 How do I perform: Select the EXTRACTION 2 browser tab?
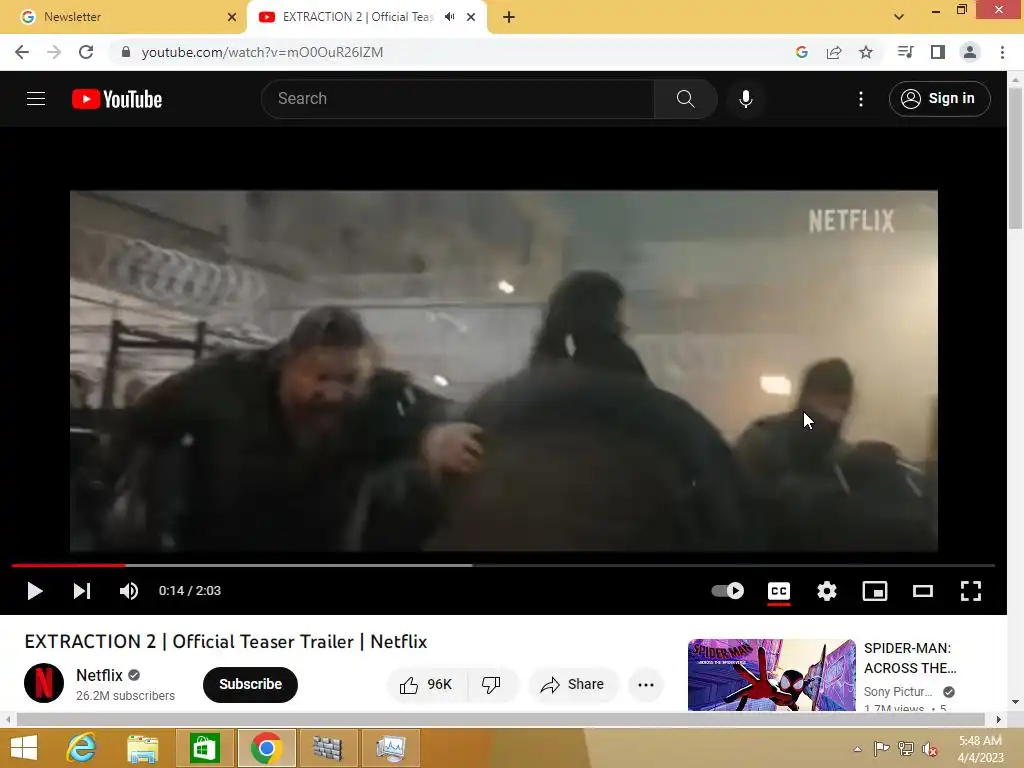(x=357, y=17)
